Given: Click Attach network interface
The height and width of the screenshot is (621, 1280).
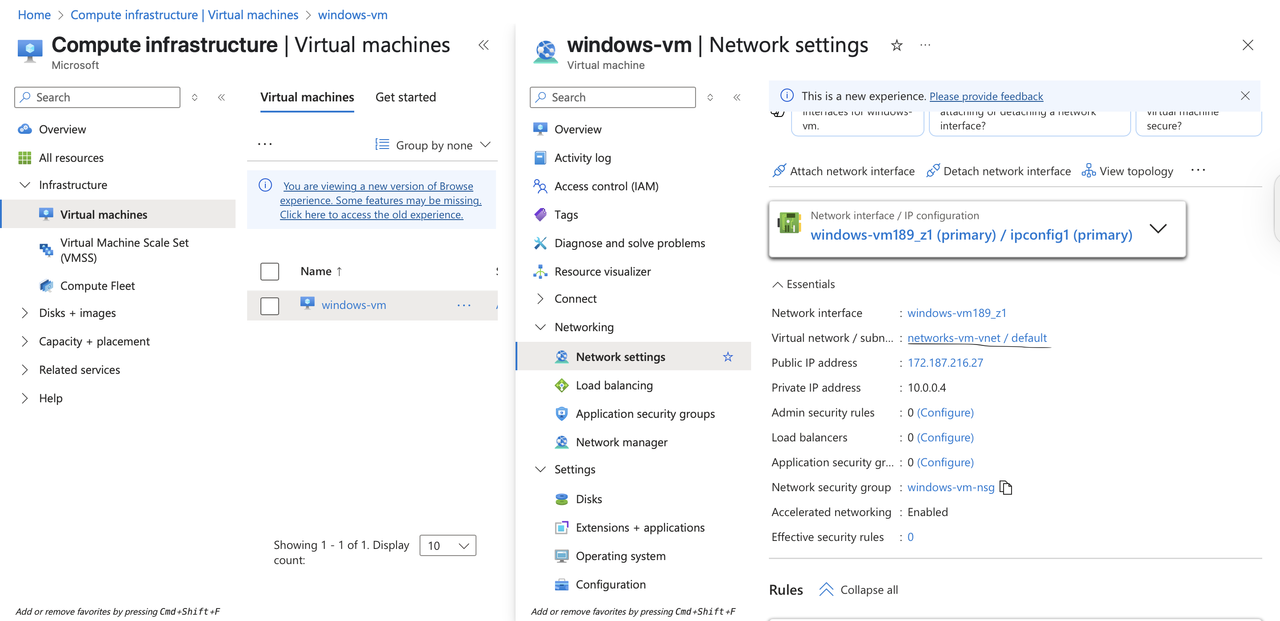Looking at the screenshot, I should point(843,171).
